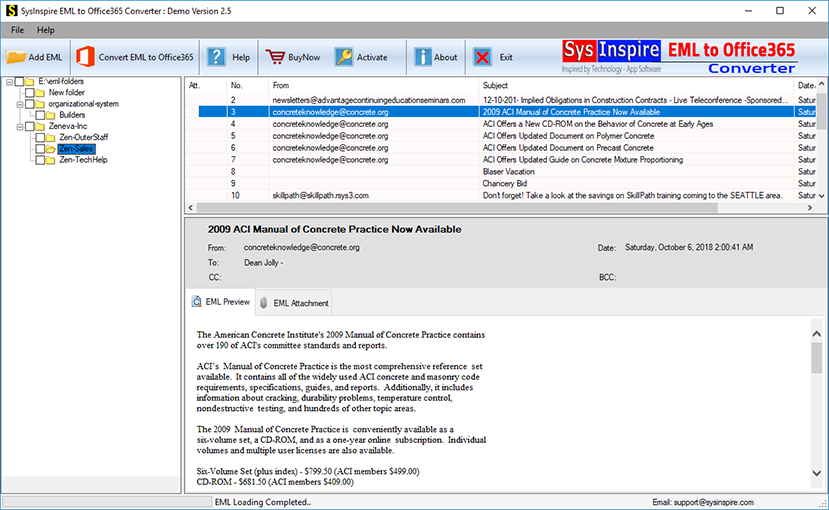Image resolution: width=829 pixels, height=510 pixels.
Task: Click the red Exit X icon
Action: (482, 57)
